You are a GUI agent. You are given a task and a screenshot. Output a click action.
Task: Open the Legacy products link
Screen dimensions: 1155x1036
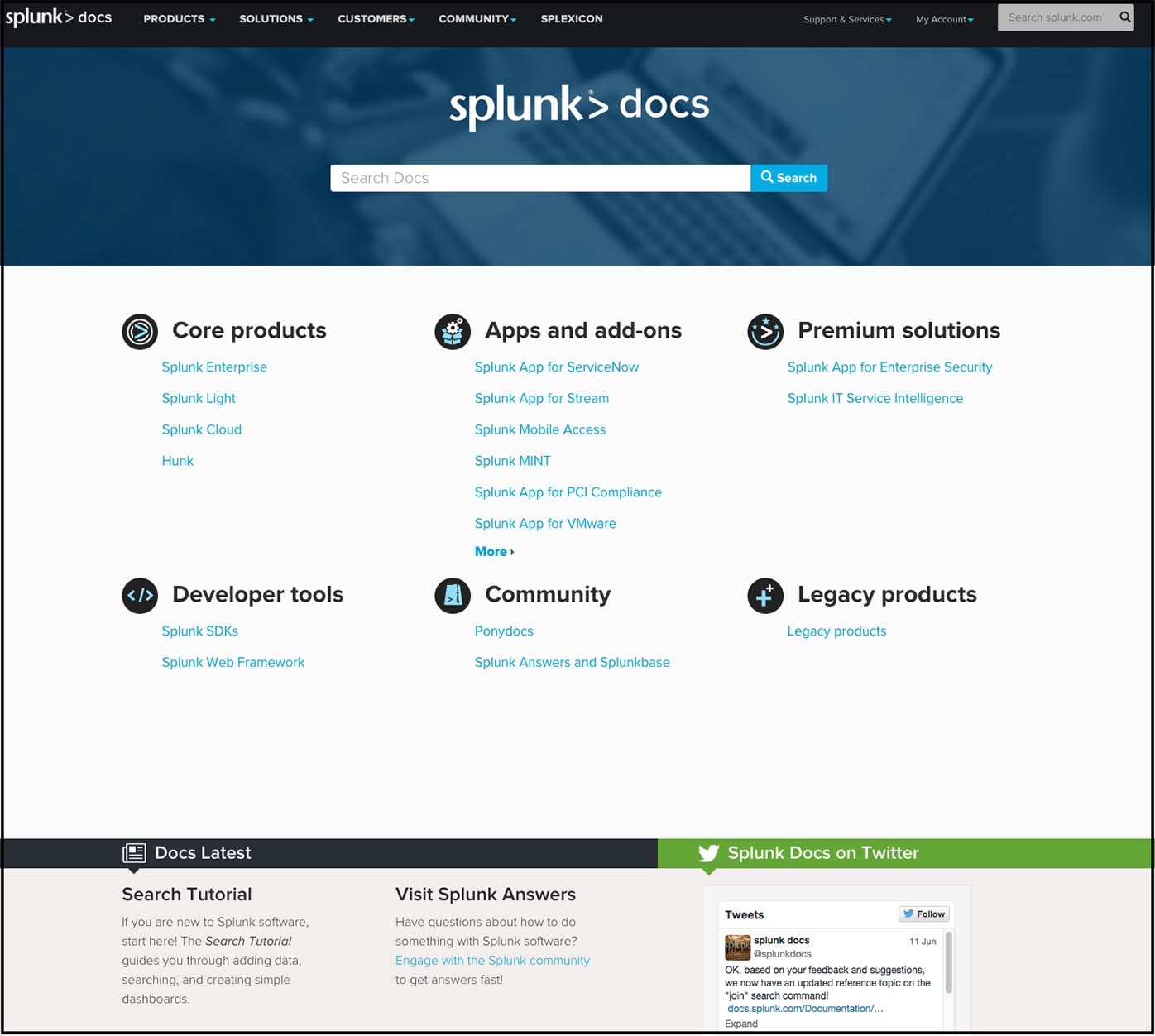836,631
